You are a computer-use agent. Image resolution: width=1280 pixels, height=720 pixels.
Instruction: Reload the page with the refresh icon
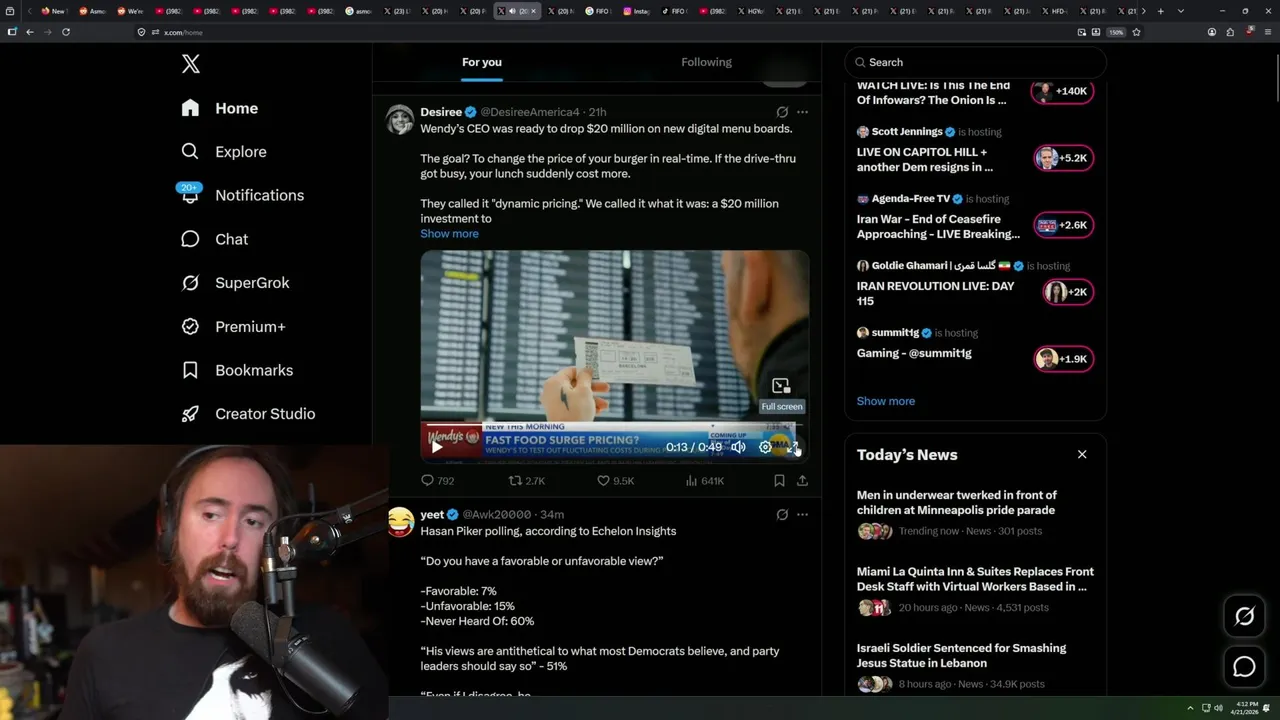pyautogui.click(x=66, y=32)
